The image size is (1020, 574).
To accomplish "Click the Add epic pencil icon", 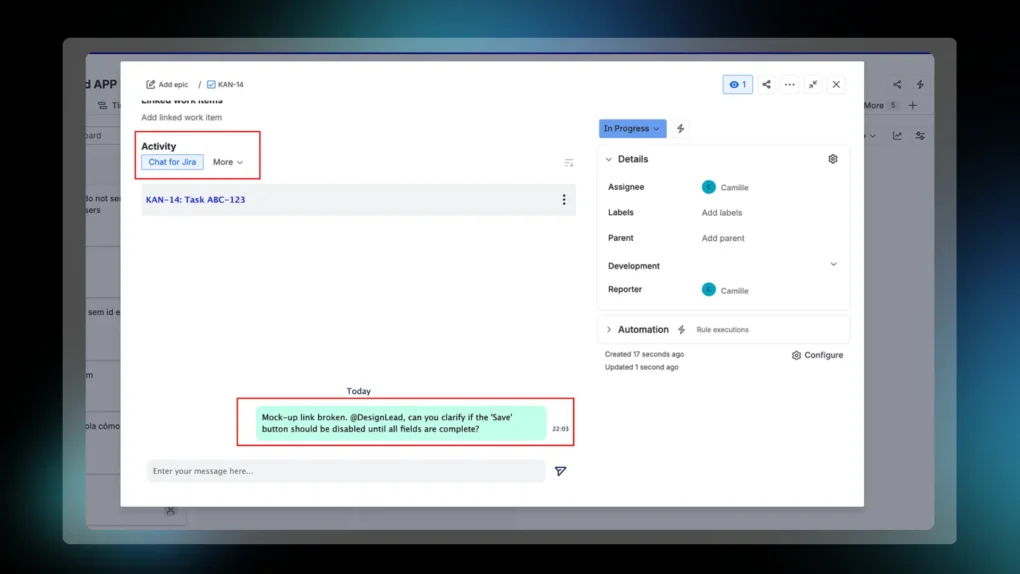I will click(x=151, y=85).
